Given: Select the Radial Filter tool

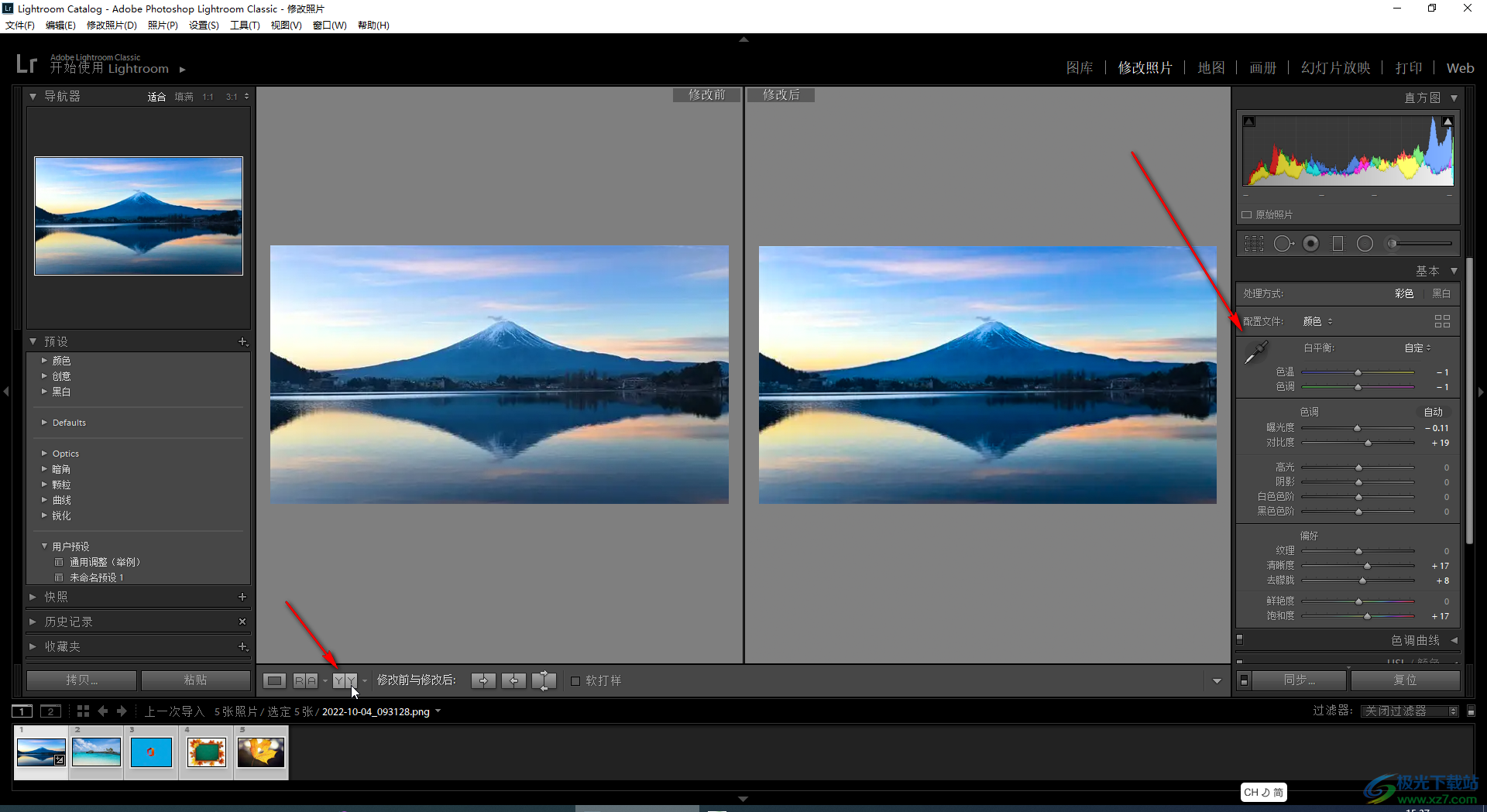Looking at the screenshot, I should point(1365,244).
